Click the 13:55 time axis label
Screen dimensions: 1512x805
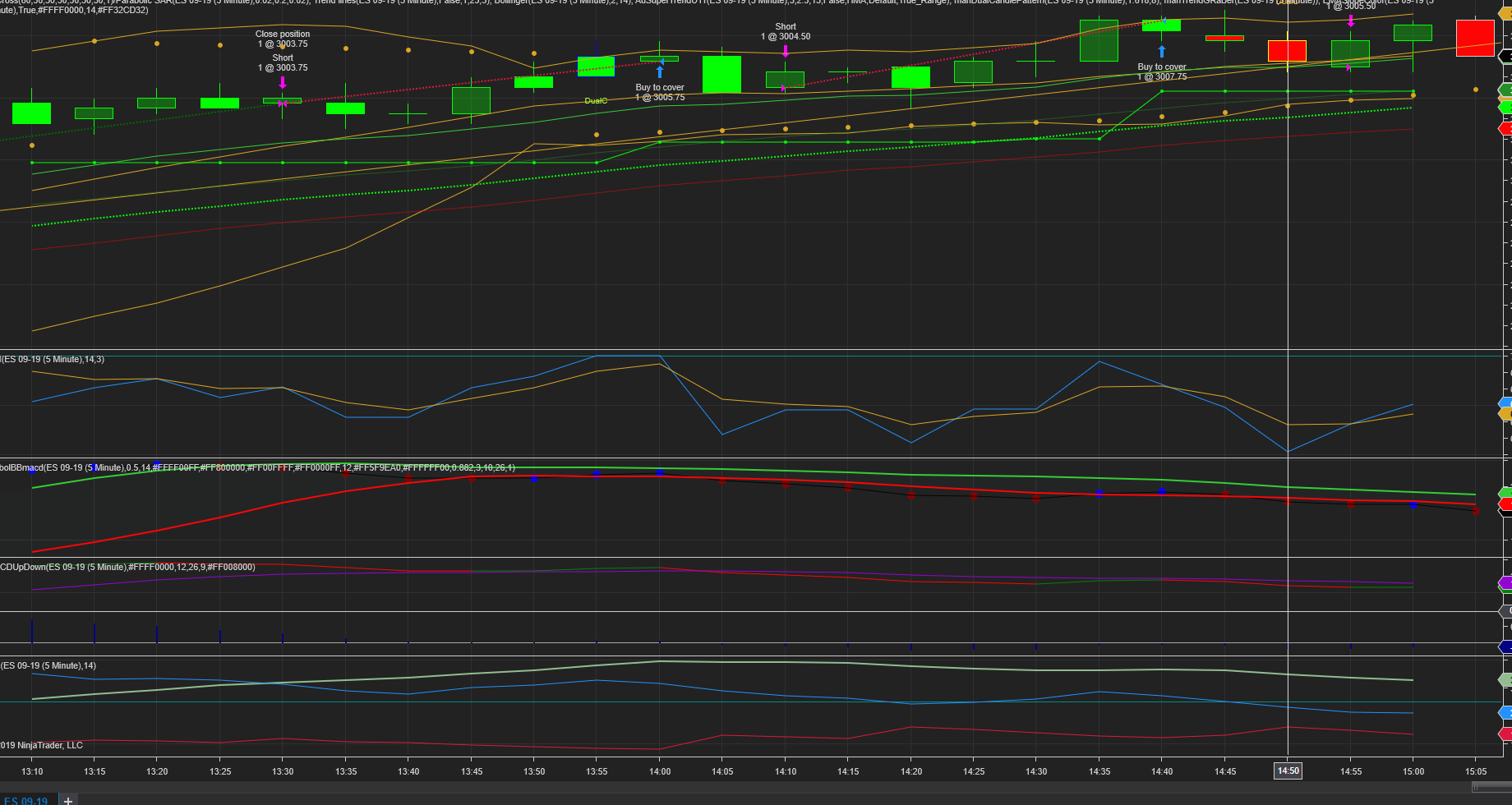click(597, 771)
